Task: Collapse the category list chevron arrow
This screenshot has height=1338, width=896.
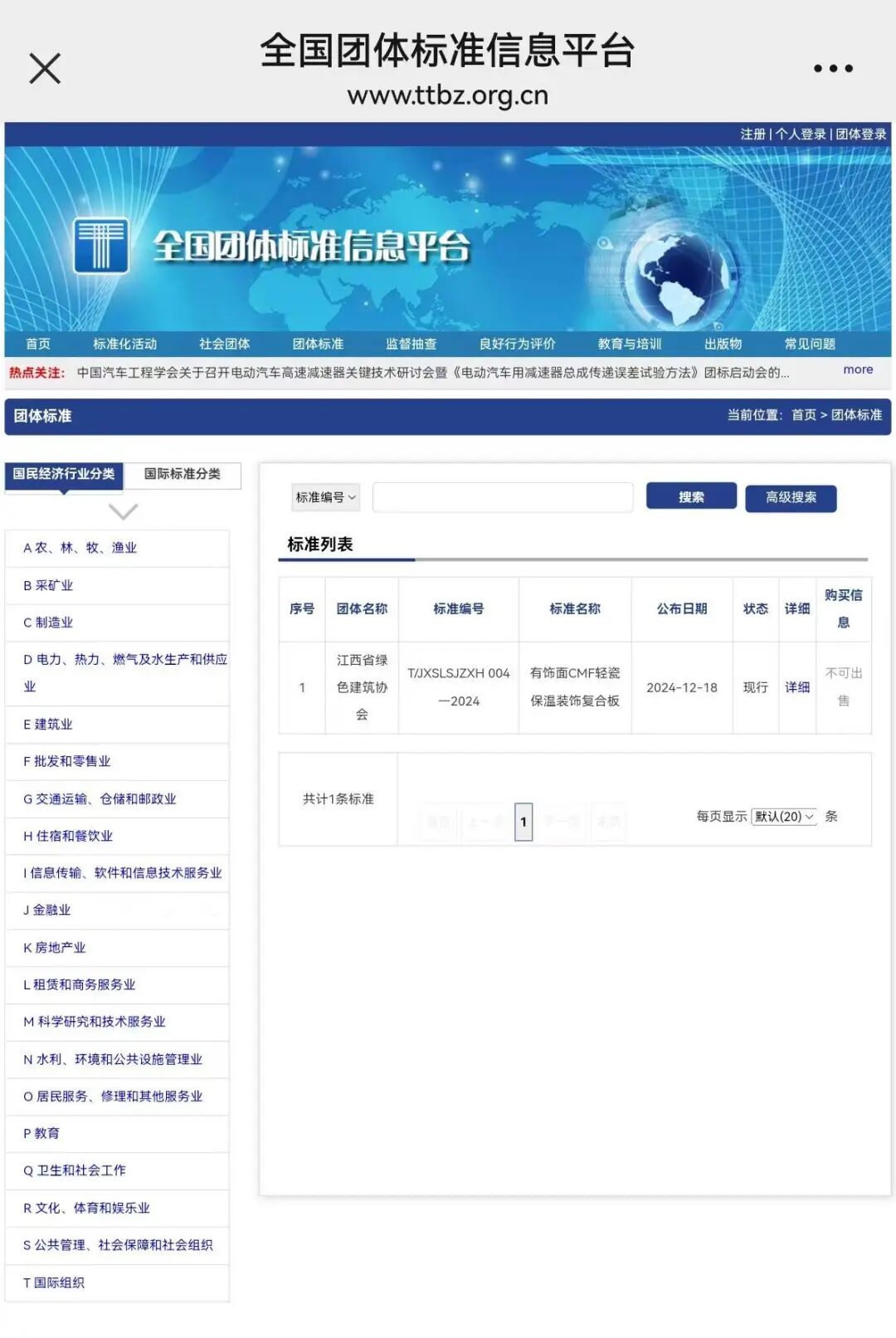Action: tap(123, 511)
